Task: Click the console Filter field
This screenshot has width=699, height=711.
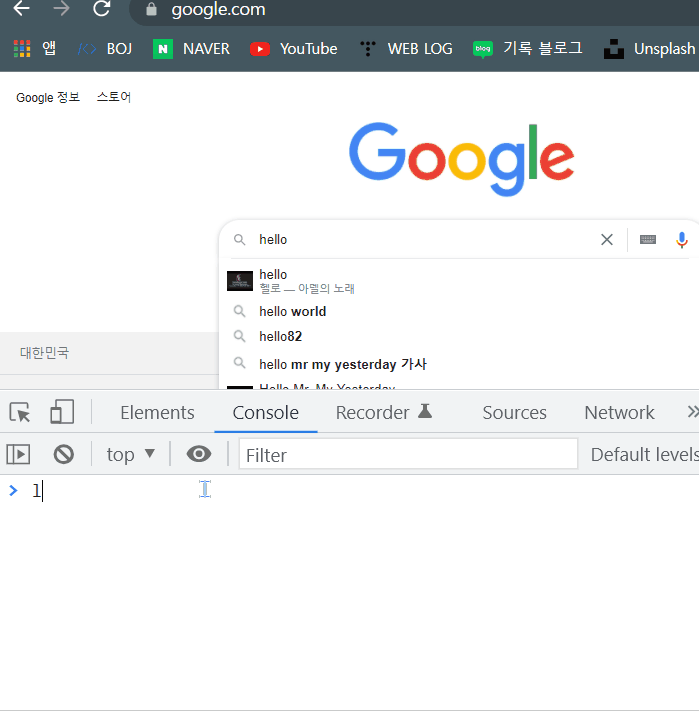Action: pos(408,454)
